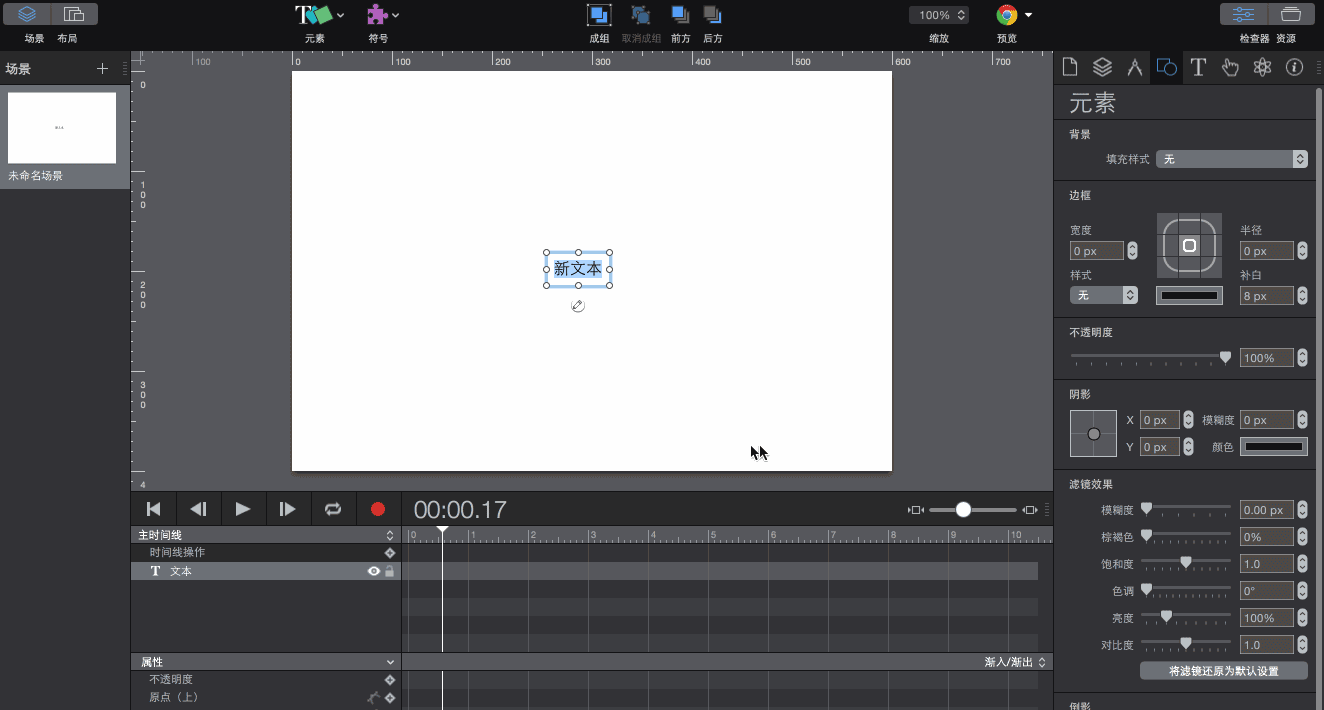Click the 成组 (Group) toolbar icon
The height and width of the screenshot is (710, 1324).
(x=599, y=15)
